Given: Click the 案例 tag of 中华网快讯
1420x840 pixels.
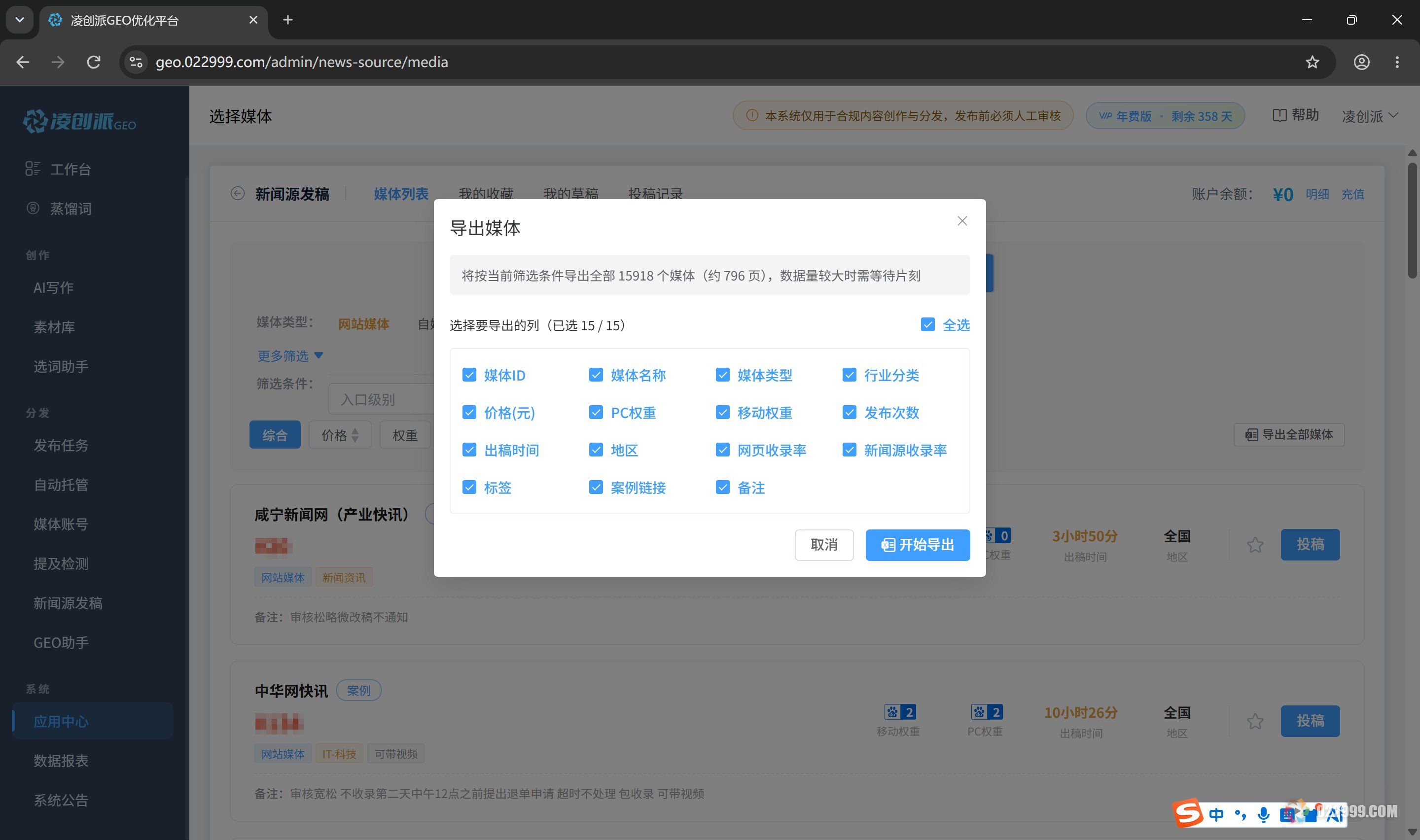Looking at the screenshot, I should tap(359, 690).
